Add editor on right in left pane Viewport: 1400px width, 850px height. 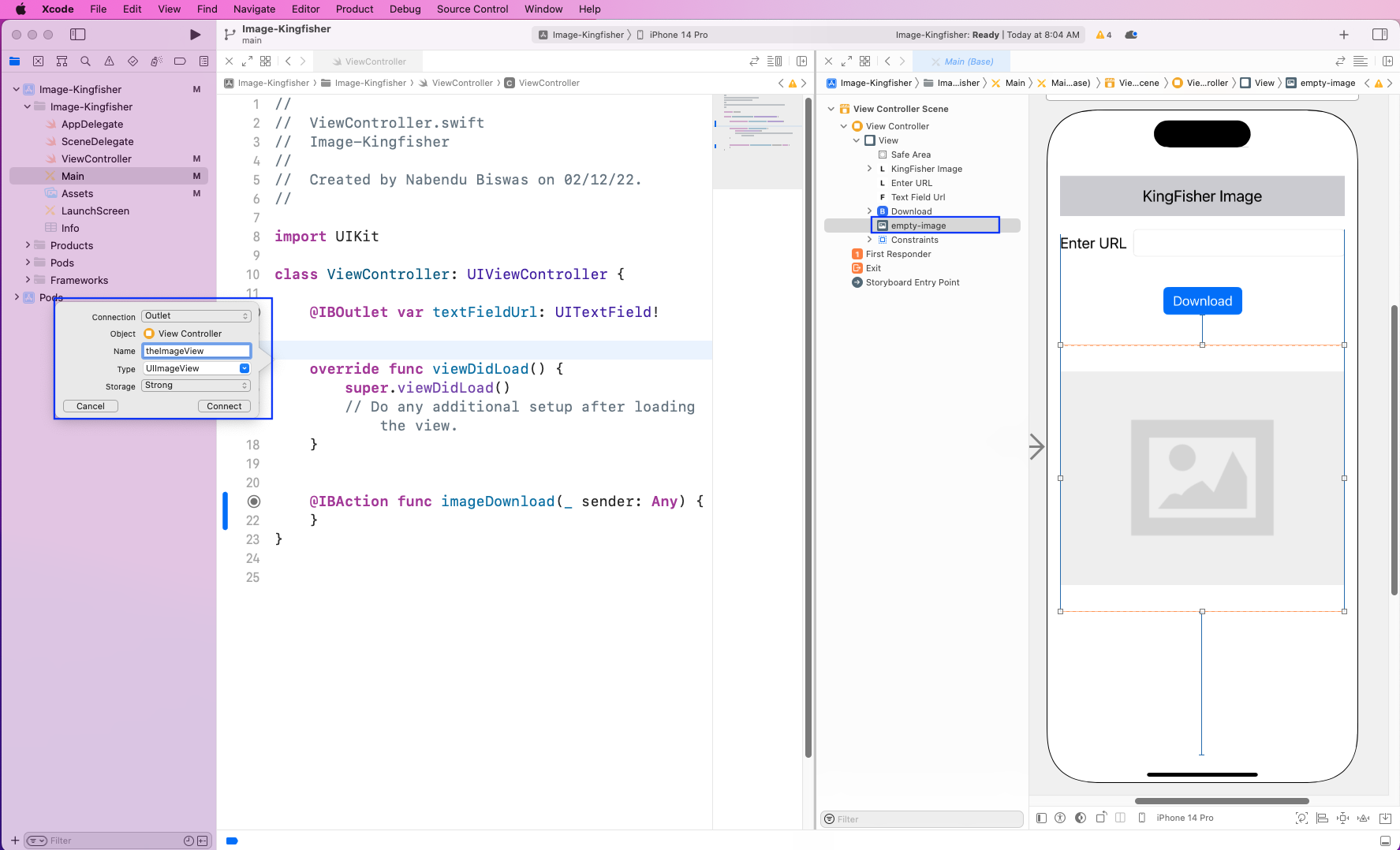802,62
